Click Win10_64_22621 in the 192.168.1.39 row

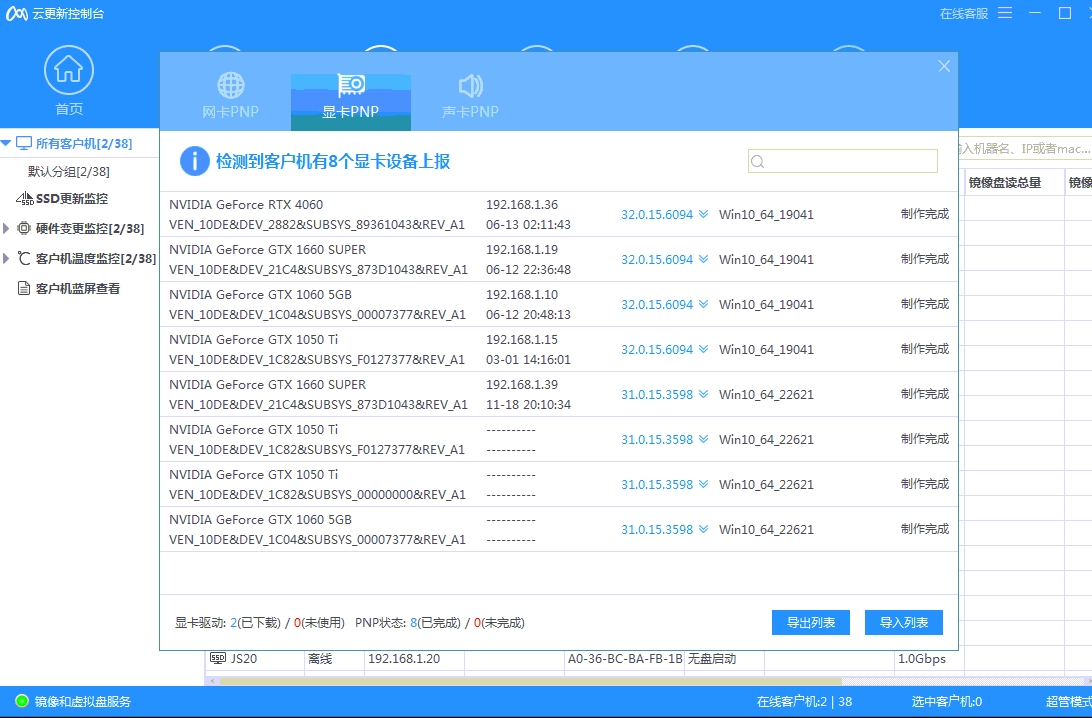click(766, 394)
